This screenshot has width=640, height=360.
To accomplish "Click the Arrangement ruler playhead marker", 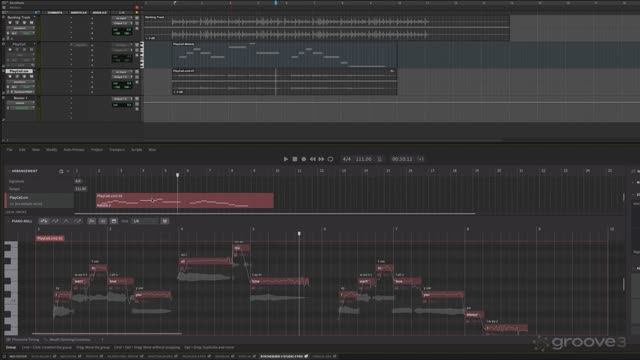I will click(x=178, y=175).
